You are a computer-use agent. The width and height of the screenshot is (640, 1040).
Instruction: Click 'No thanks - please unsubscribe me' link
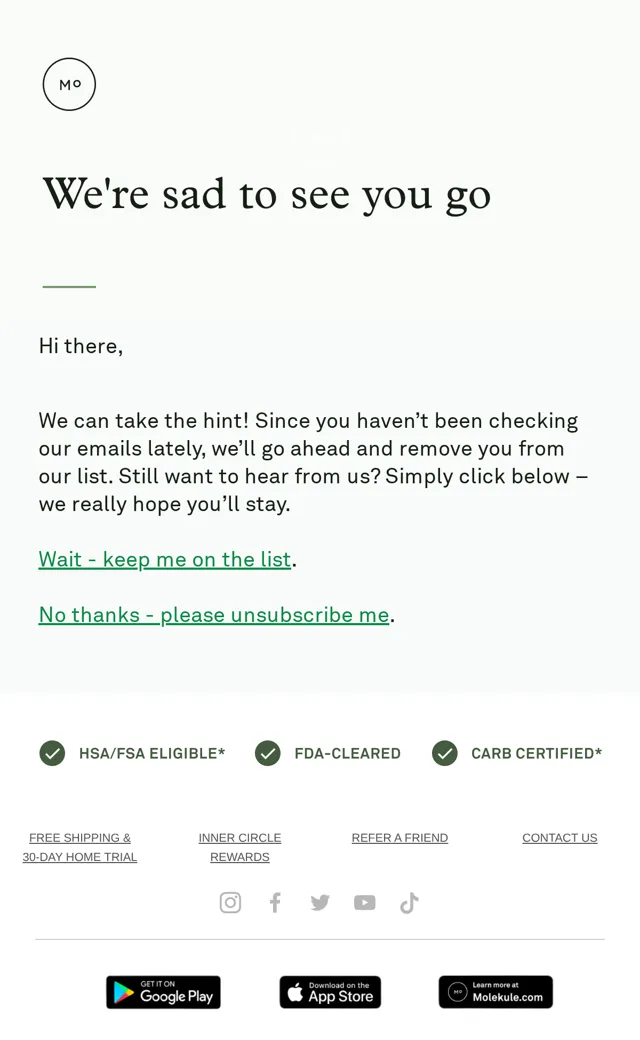pos(214,615)
